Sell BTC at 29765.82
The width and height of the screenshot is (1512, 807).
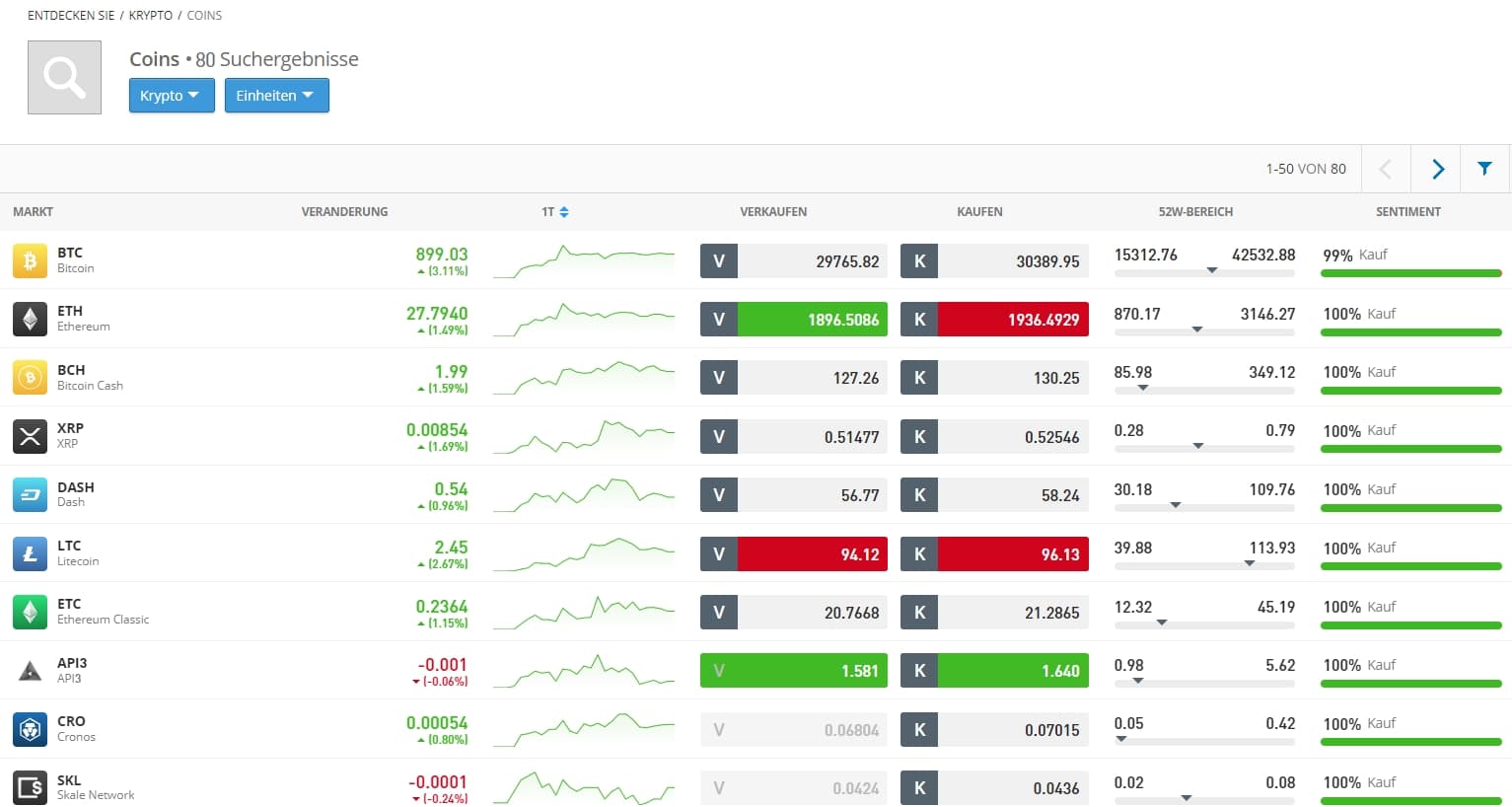coord(794,261)
